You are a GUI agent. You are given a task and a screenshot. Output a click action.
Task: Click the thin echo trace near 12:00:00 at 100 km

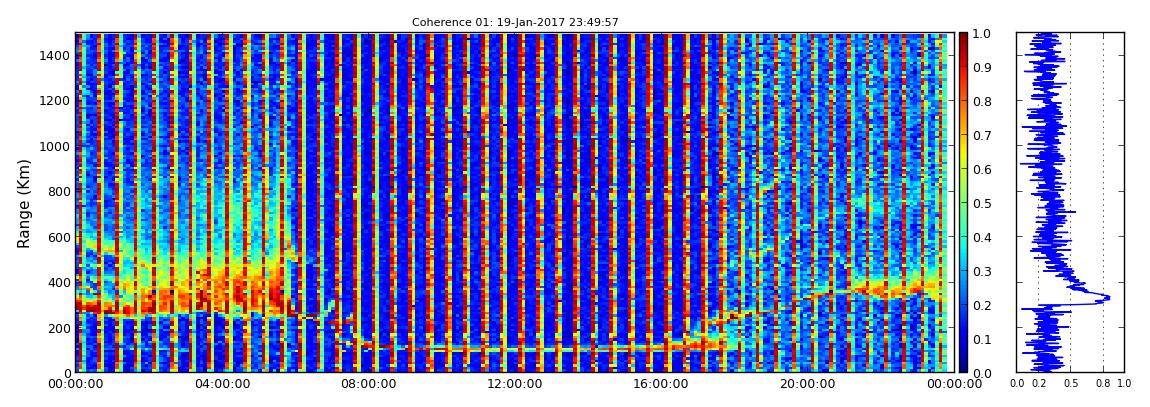point(513,349)
